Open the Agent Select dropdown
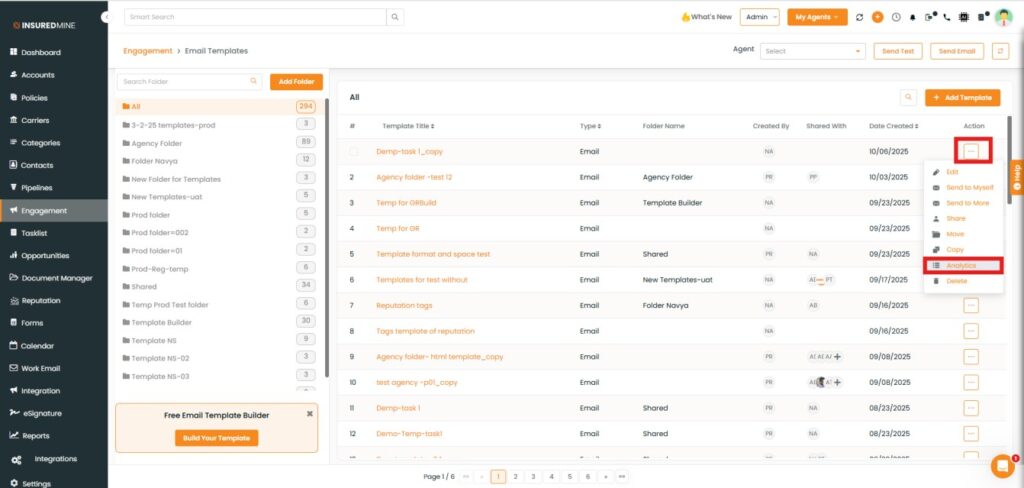The image size is (1024, 488). click(x=812, y=51)
